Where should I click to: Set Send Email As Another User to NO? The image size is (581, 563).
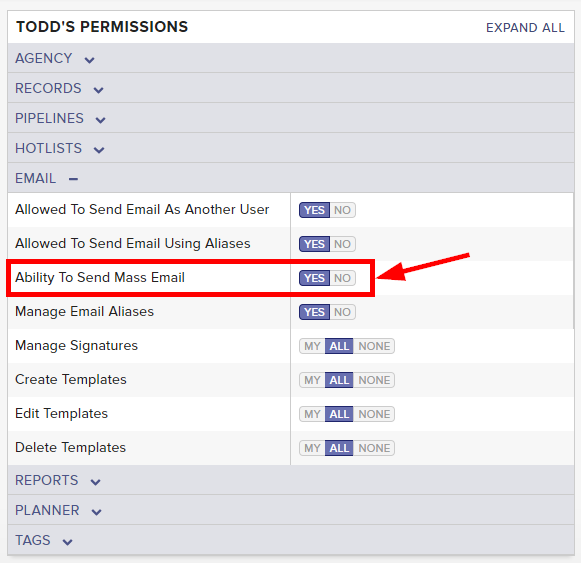[342, 210]
